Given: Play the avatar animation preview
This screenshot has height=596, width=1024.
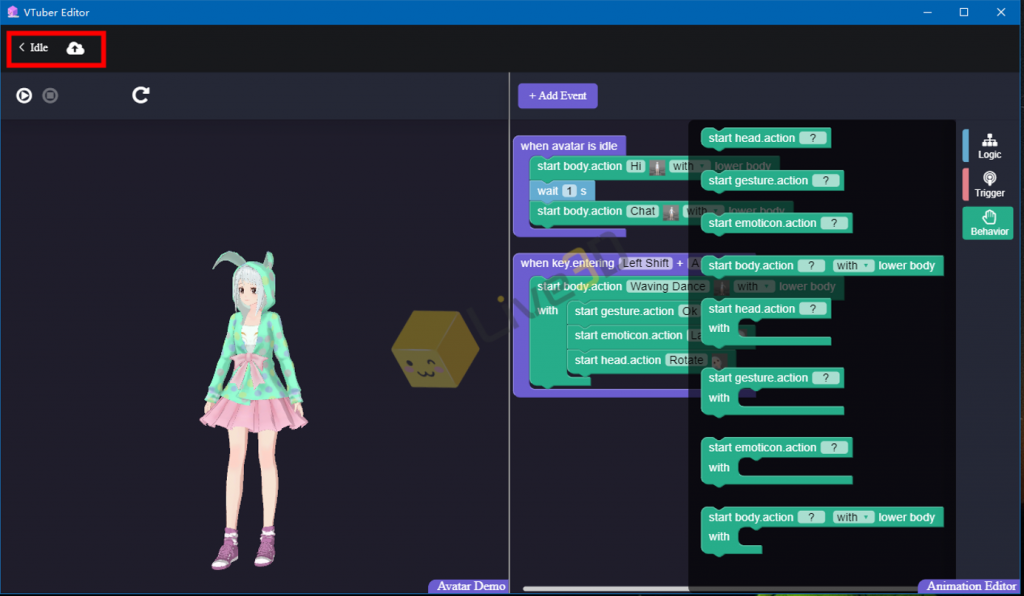Looking at the screenshot, I should 24,96.
